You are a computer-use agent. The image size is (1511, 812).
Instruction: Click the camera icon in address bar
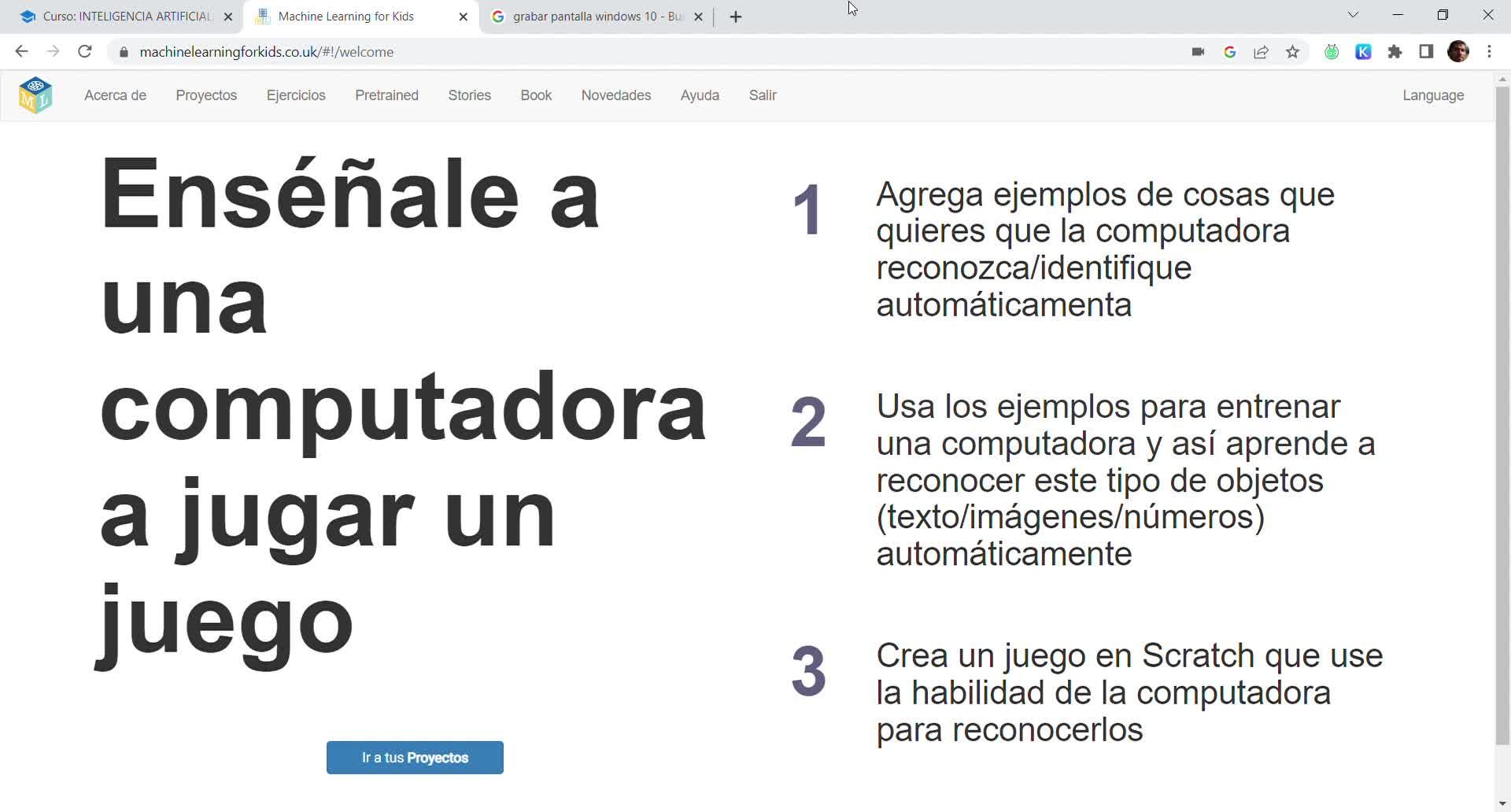click(1198, 52)
